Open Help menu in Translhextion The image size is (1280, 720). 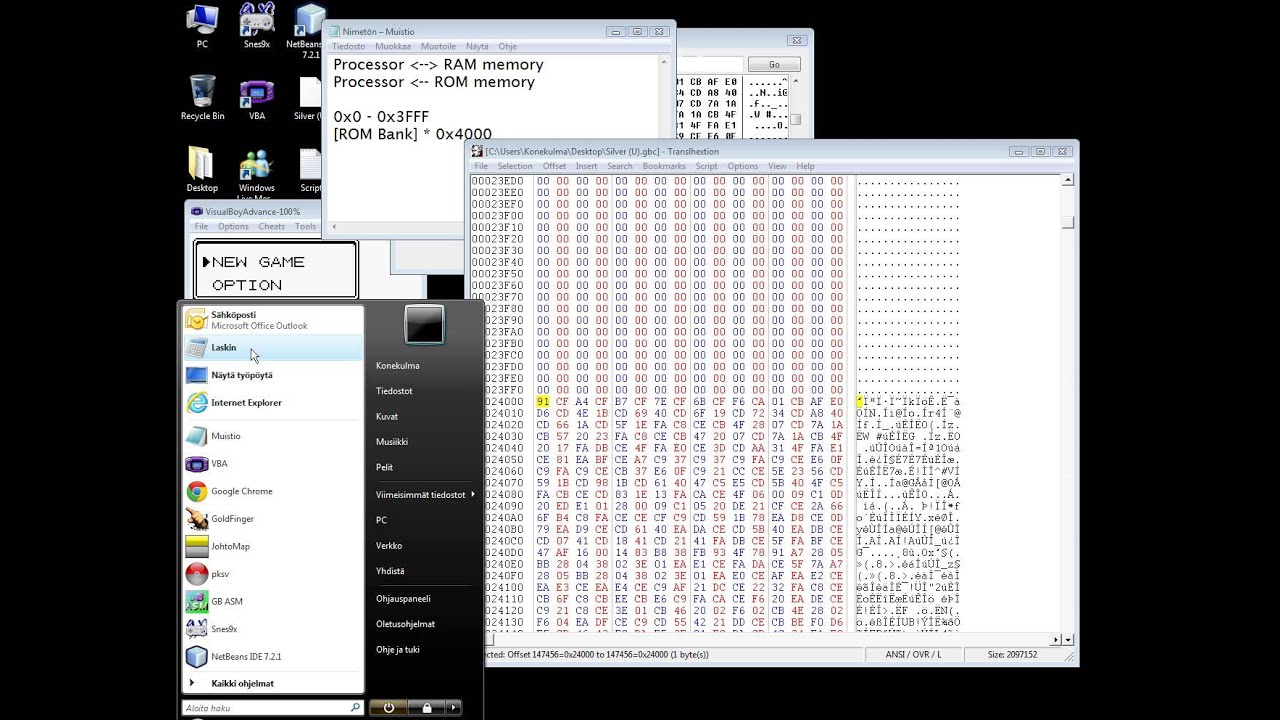tap(805, 166)
